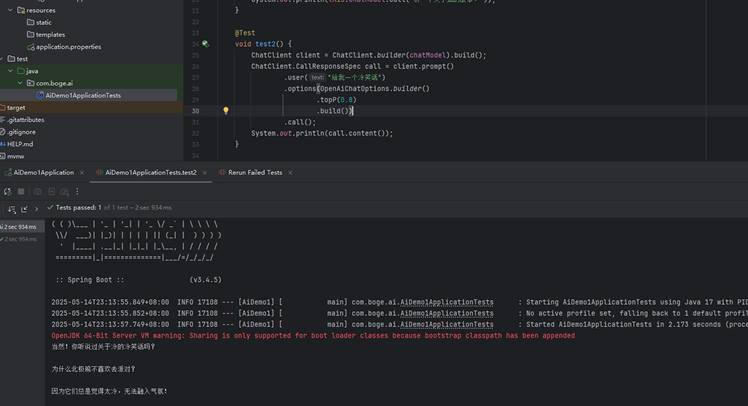The width and height of the screenshot is (748, 406).
Task: Switch to the AiDemo1Application run tab
Action: click(43, 172)
